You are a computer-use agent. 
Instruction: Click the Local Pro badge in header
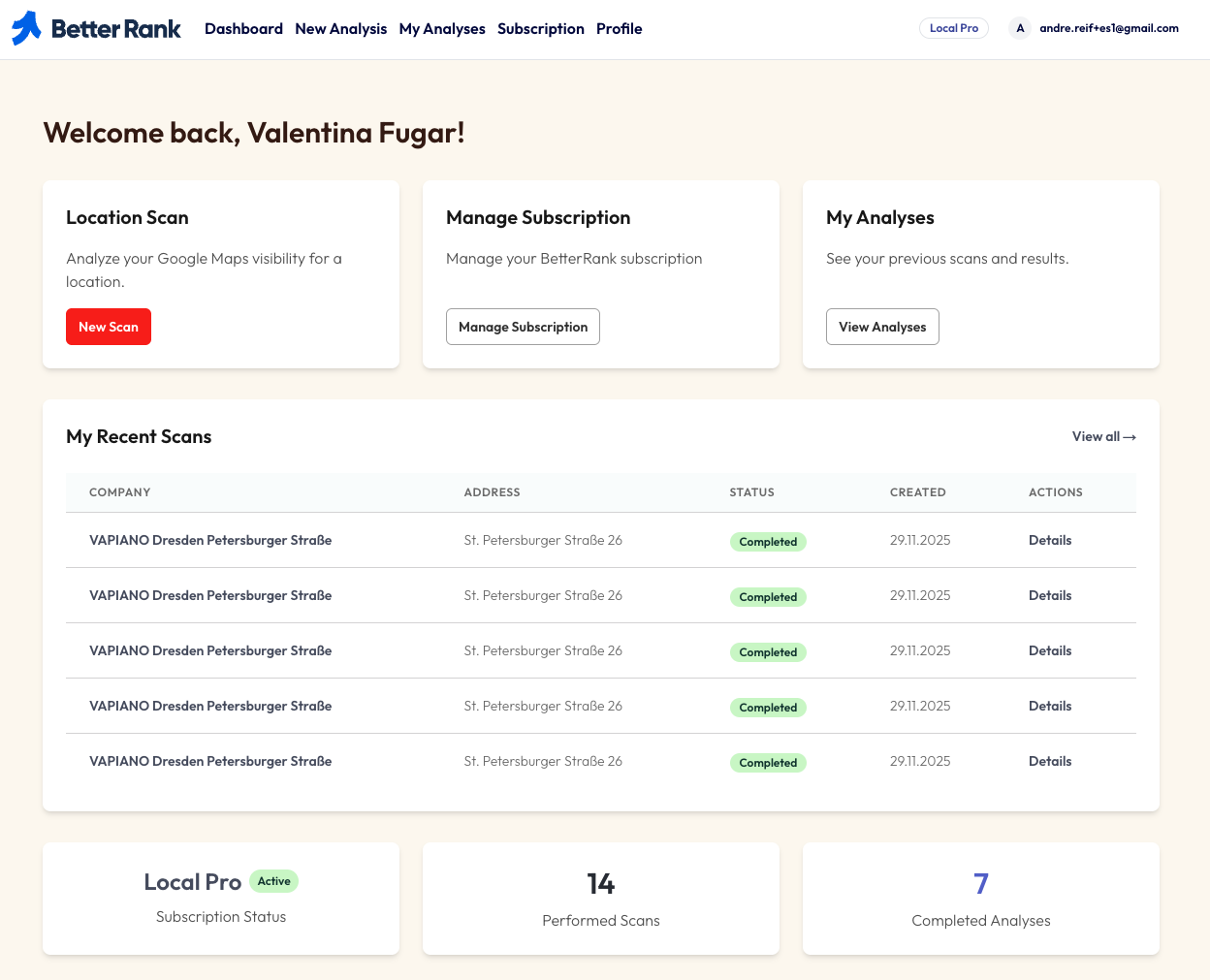point(953,28)
